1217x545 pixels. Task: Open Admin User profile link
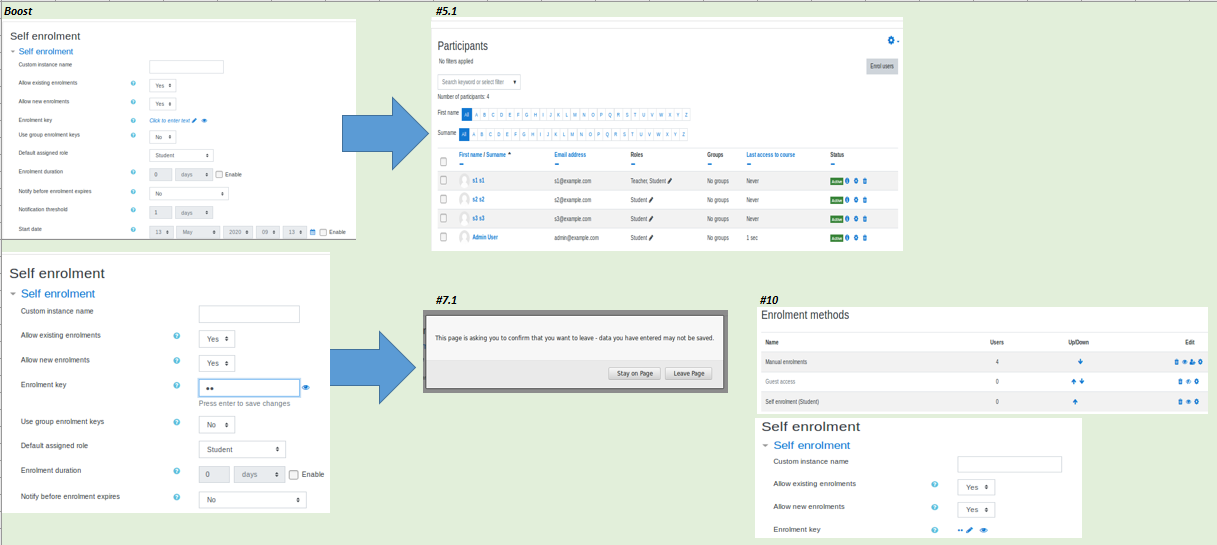pyautogui.click(x=485, y=238)
